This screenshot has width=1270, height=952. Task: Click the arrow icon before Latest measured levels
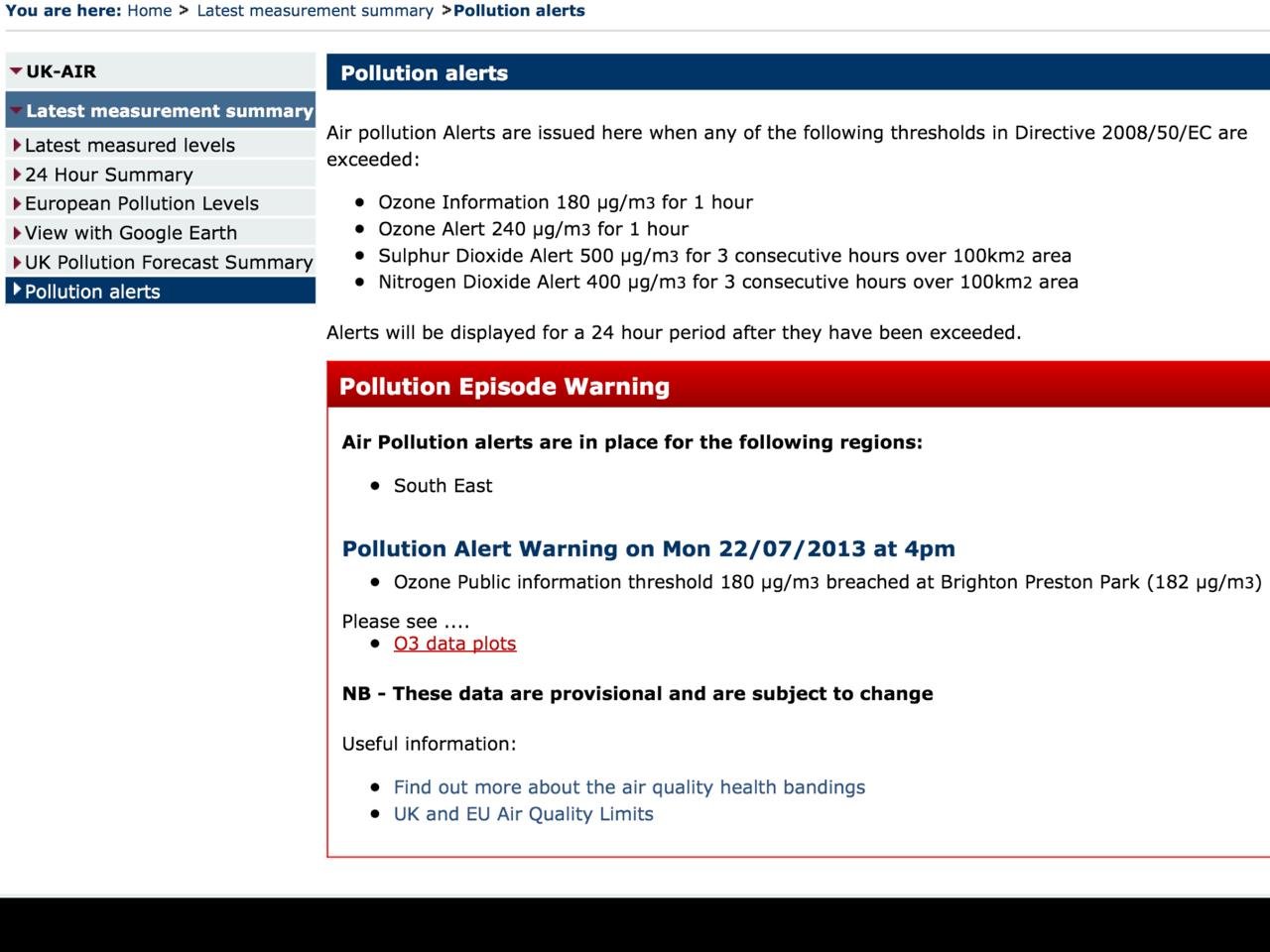17,145
